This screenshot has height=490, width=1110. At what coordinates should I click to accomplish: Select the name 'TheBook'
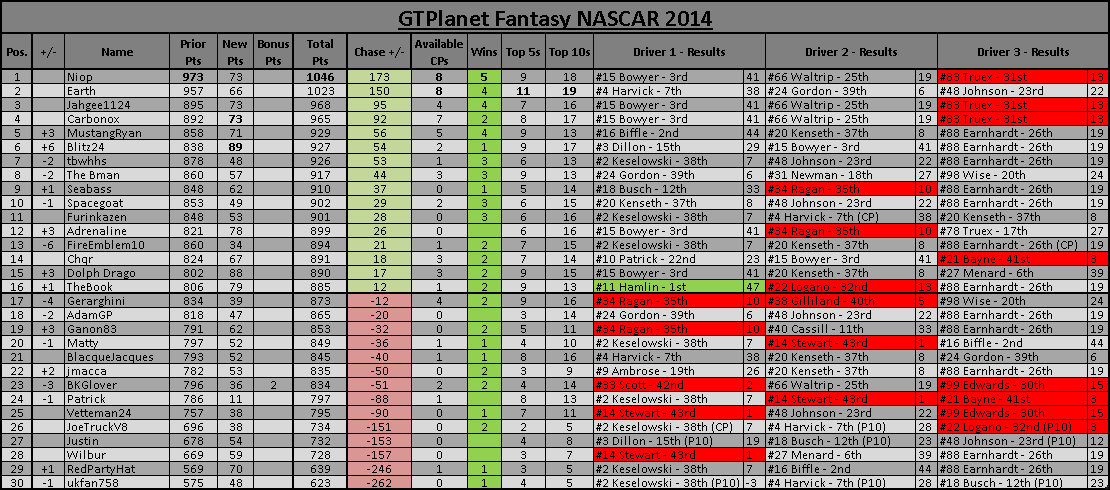coord(117,287)
